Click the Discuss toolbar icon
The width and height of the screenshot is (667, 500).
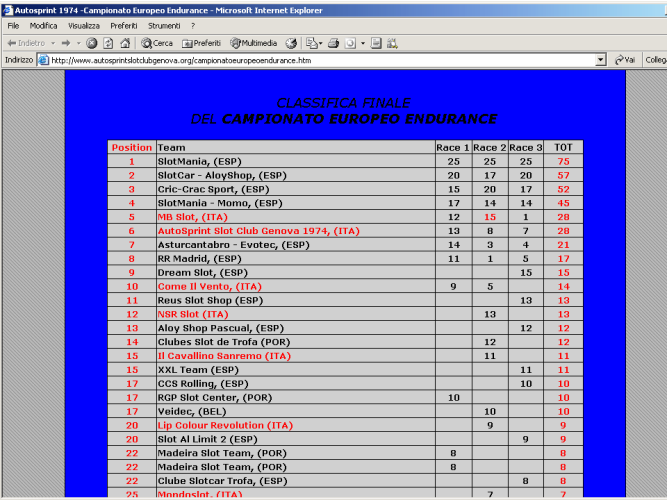pyautogui.click(x=376, y=43)
